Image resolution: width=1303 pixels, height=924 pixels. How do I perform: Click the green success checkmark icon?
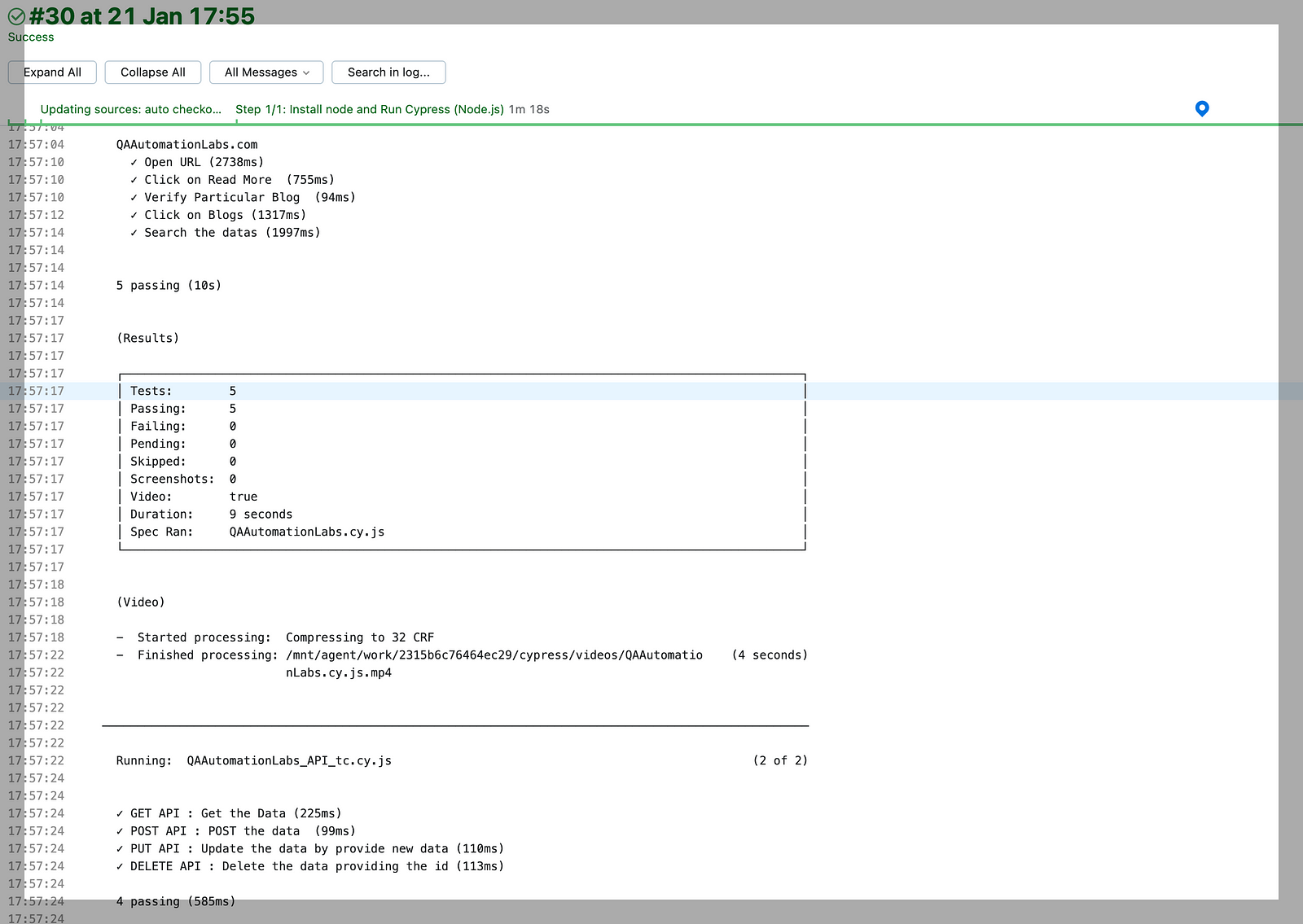click(x=16, y=16)
